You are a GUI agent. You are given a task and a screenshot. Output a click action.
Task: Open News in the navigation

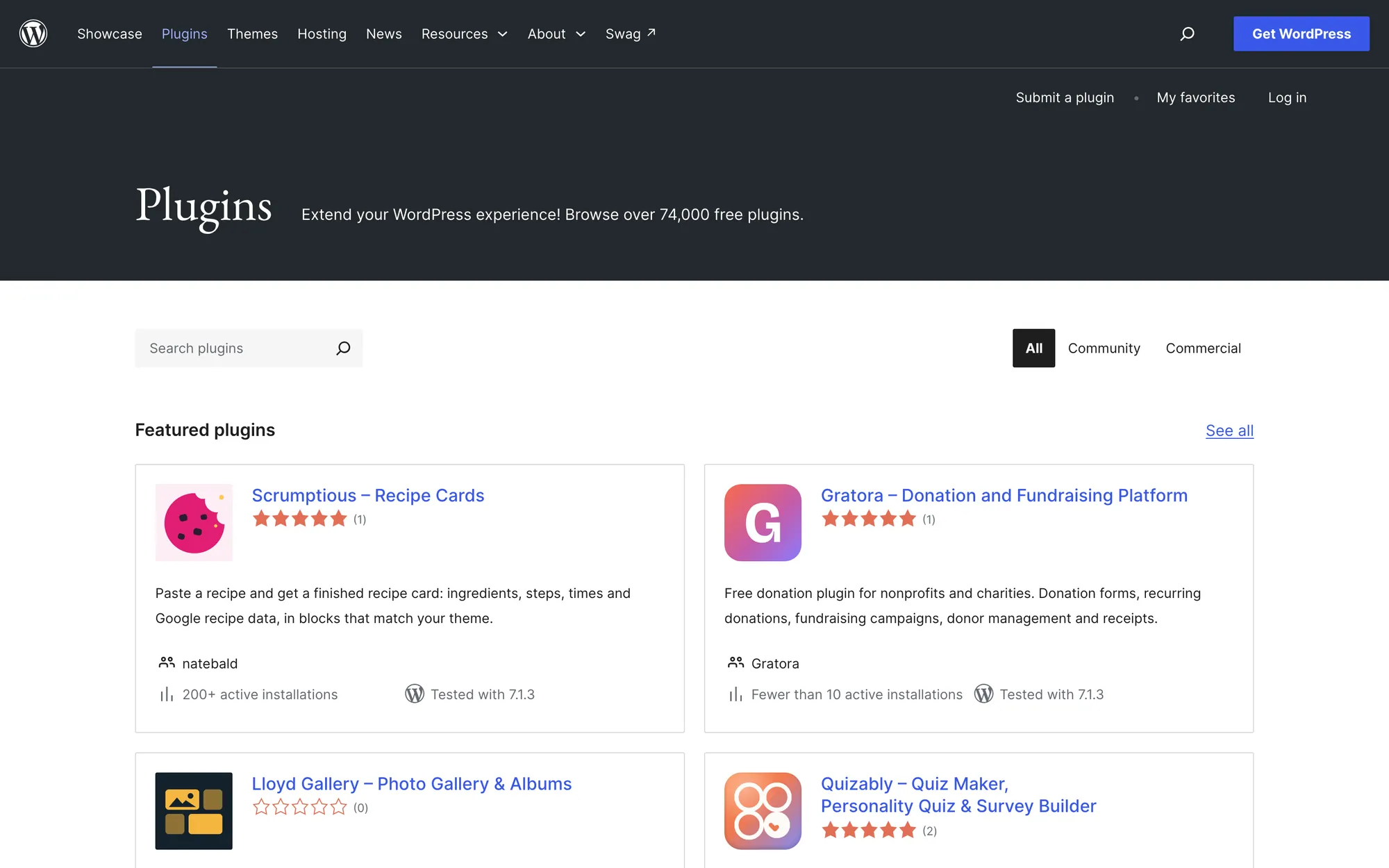[x=384, y=33]
